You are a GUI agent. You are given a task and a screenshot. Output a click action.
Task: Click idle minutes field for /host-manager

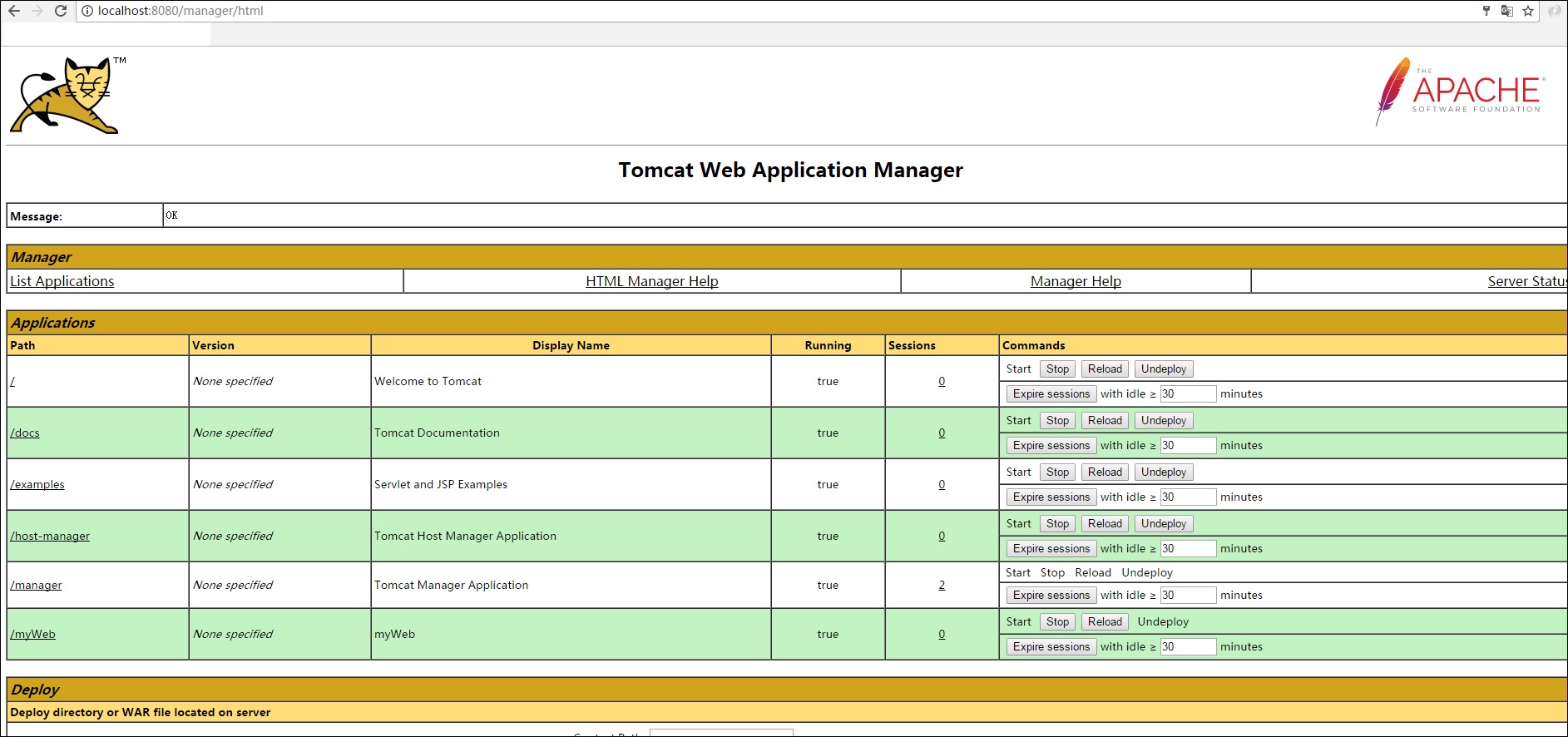1188,548
